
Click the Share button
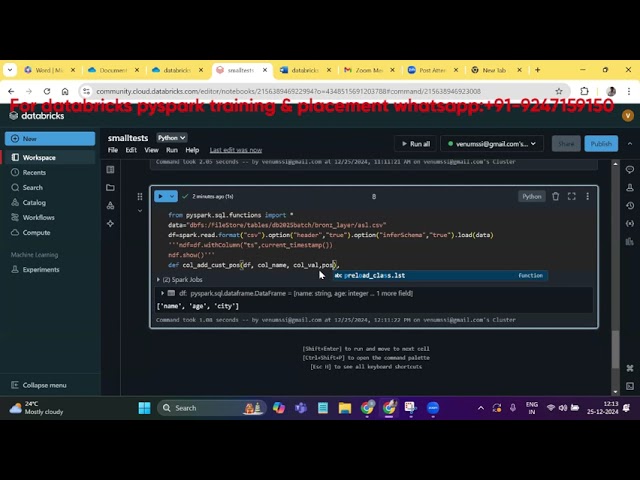pos(566,144)
